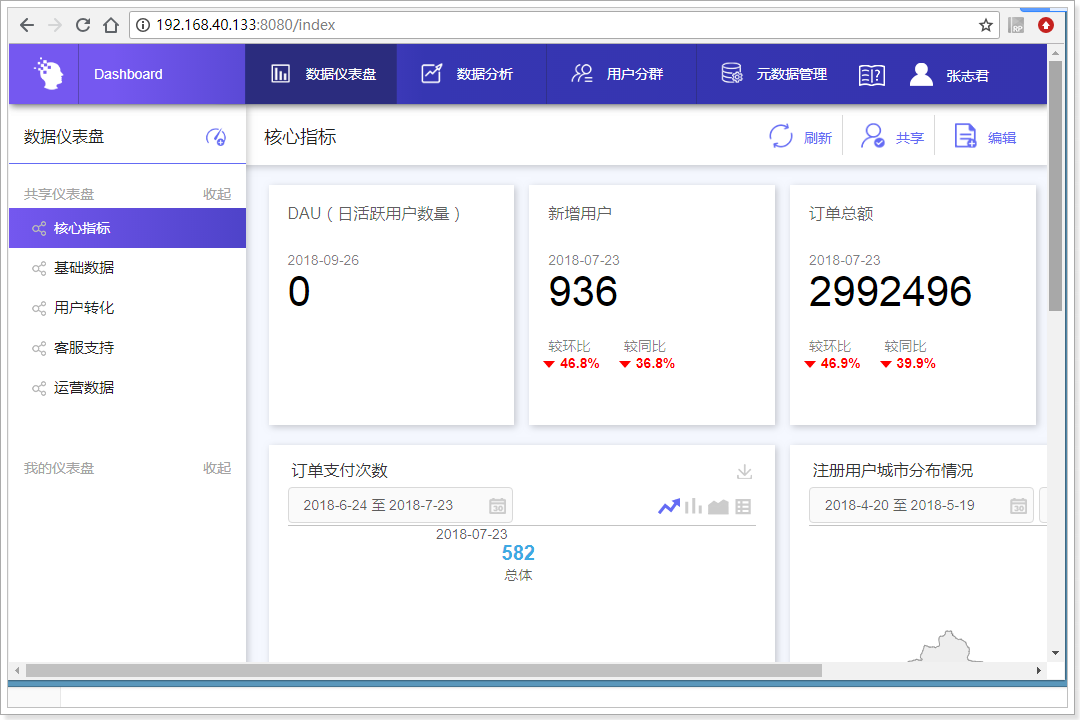Click the edit icon labeled 编辑

pyautogui.click(x=965, y=137)
